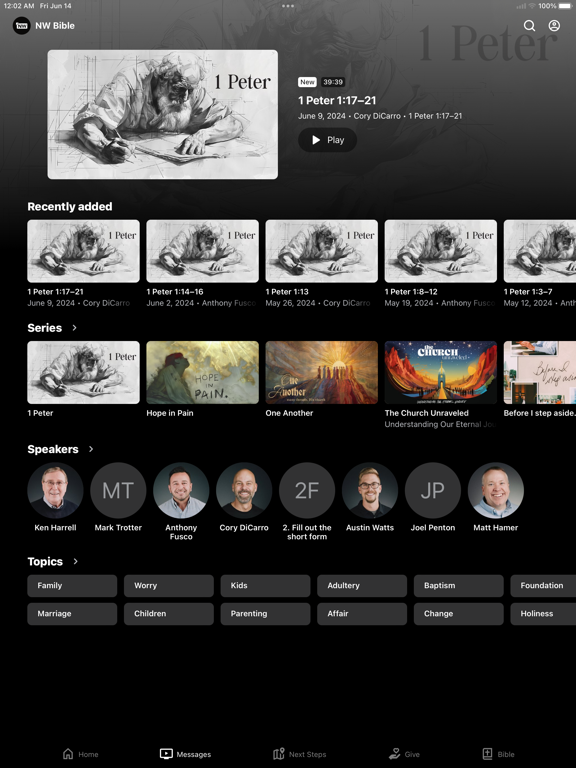Select the Messages tab
The width and height of the screenshot is (576, 768).
click(x=186, y=754)
